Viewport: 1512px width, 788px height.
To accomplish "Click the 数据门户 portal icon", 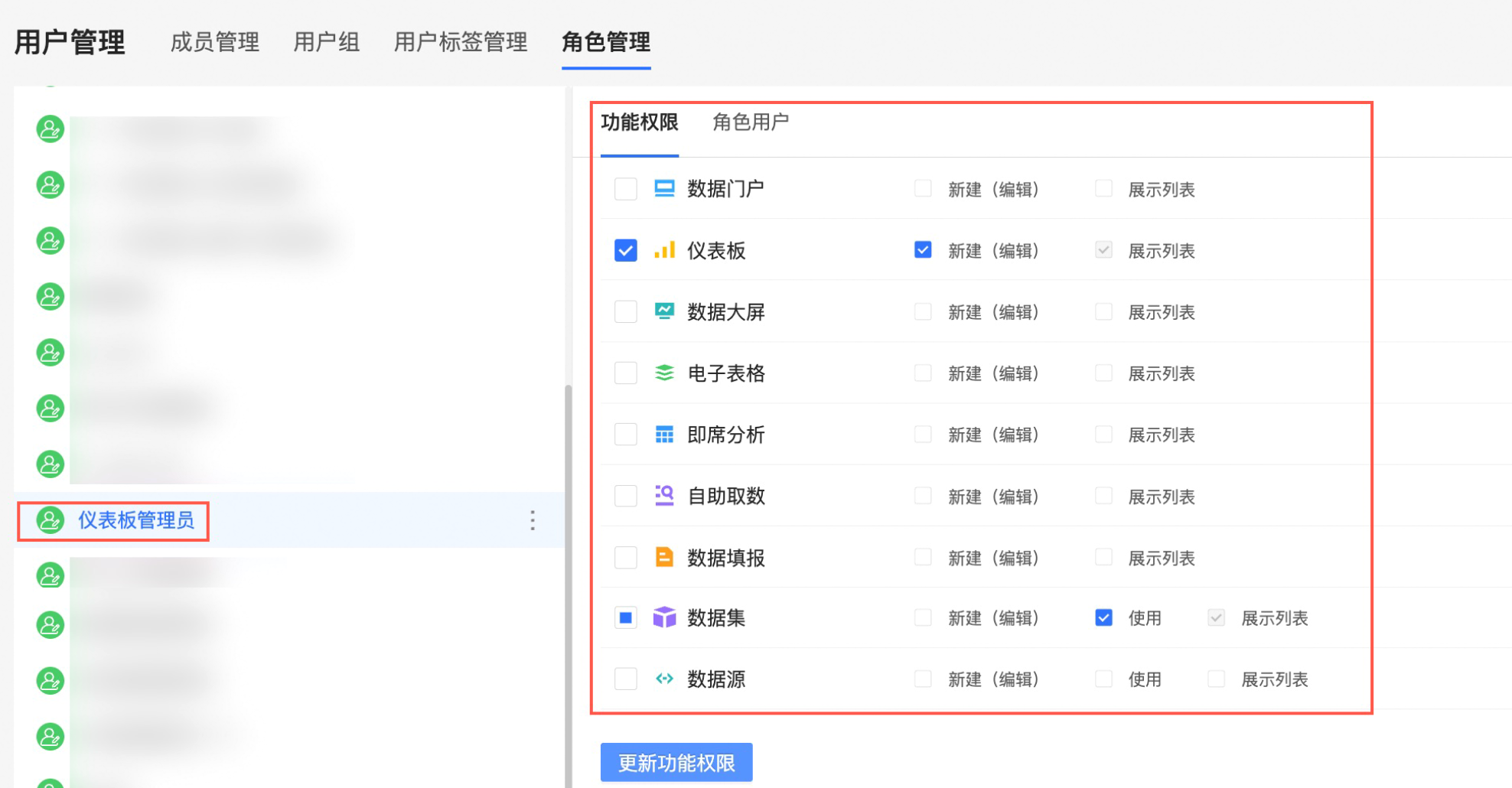I will pos(664,188).
